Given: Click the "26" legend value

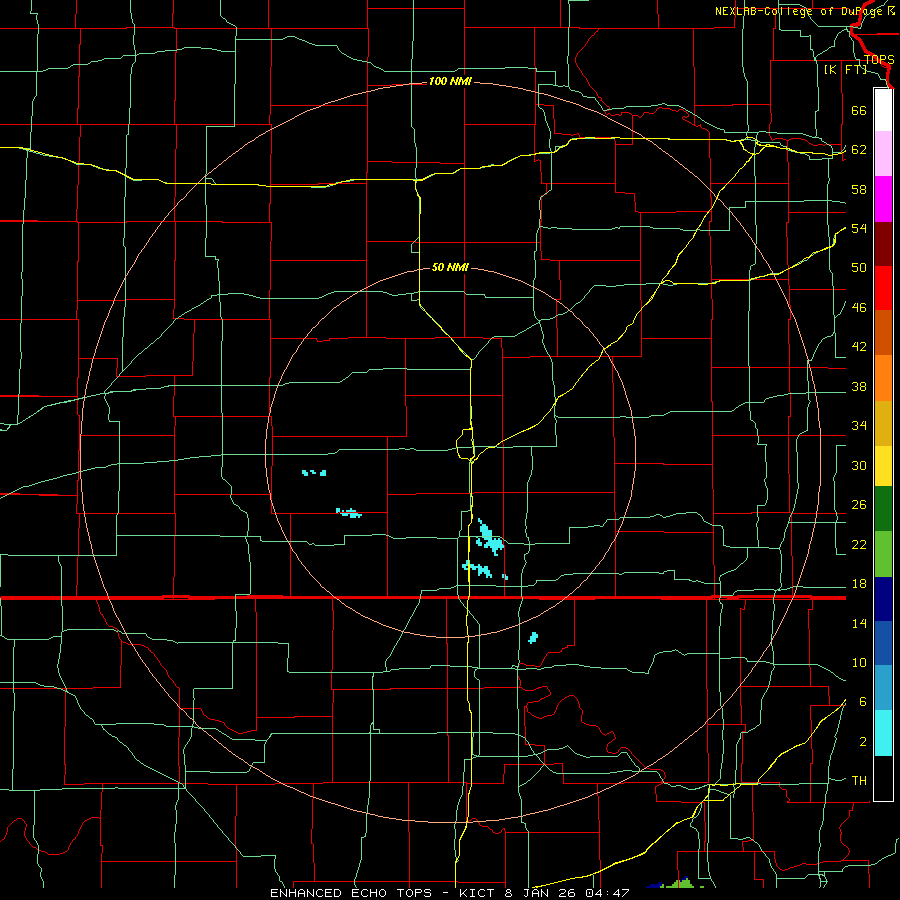Looking at the screenshot, I should 859,505.
